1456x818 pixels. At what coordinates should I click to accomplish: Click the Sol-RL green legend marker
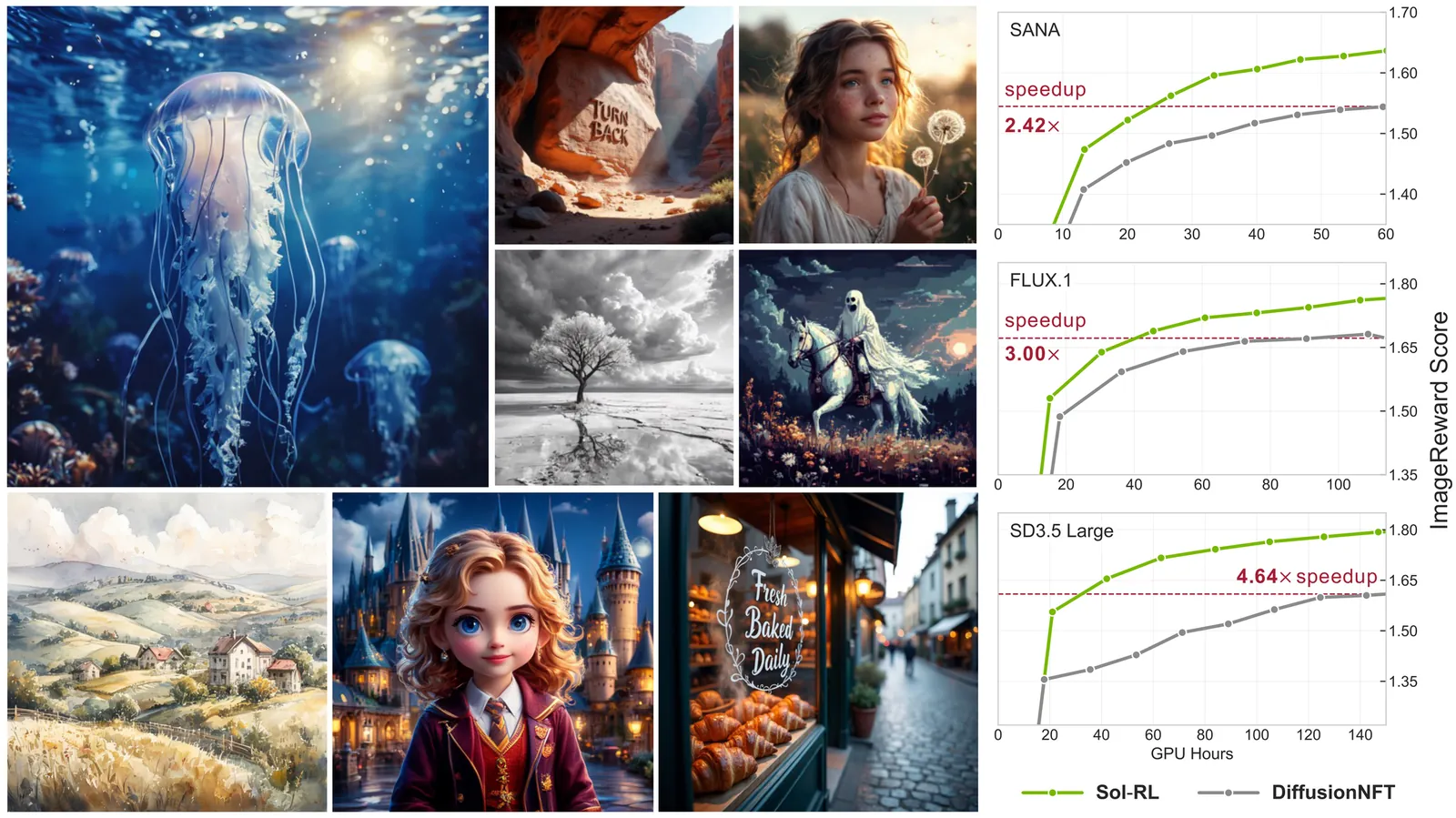(1053, 793)
